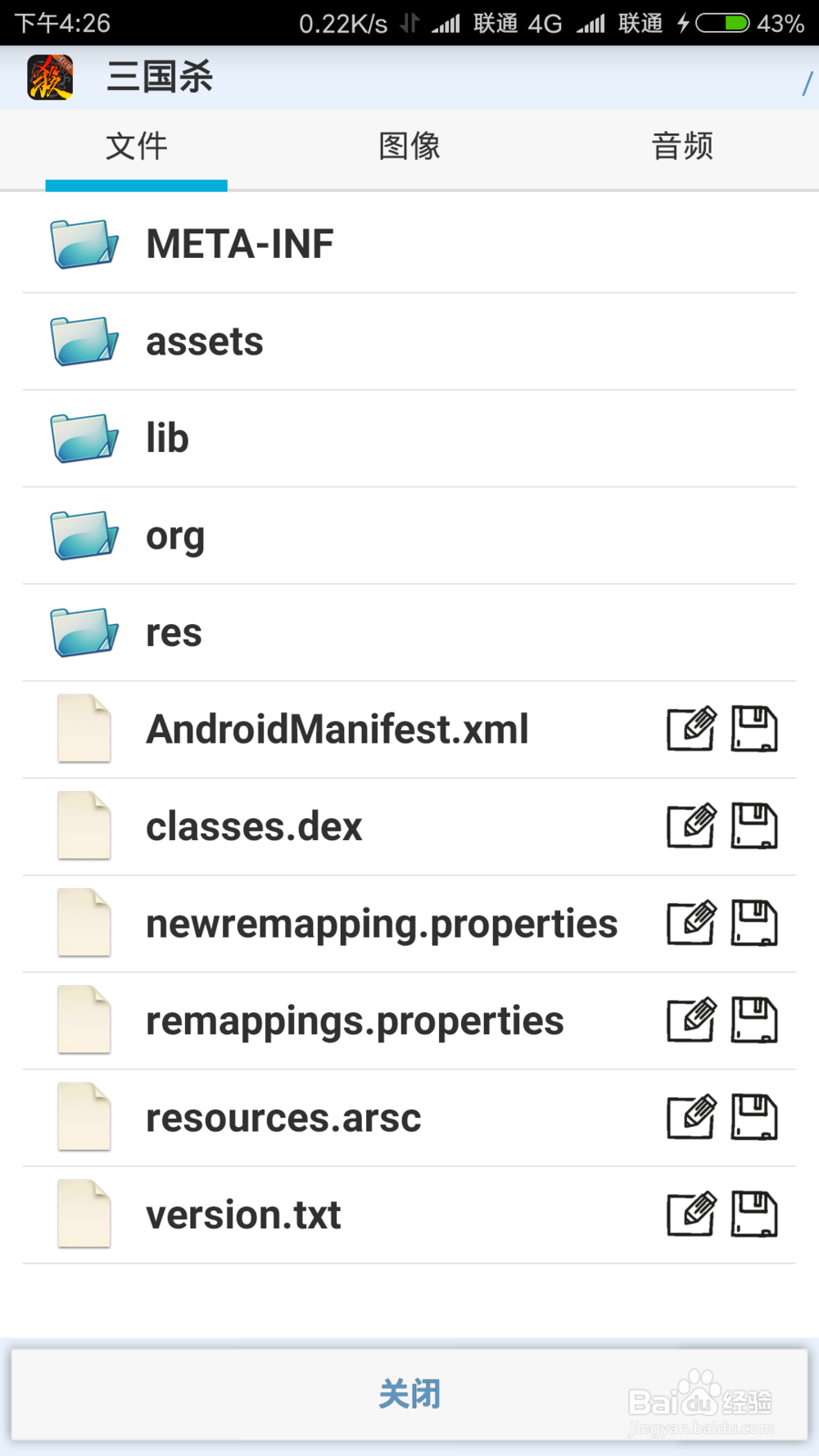Viewport: 819px width, 1456px height.
Task: Click the save icon beside version.txt
Action: click(x=754, y=1214)
